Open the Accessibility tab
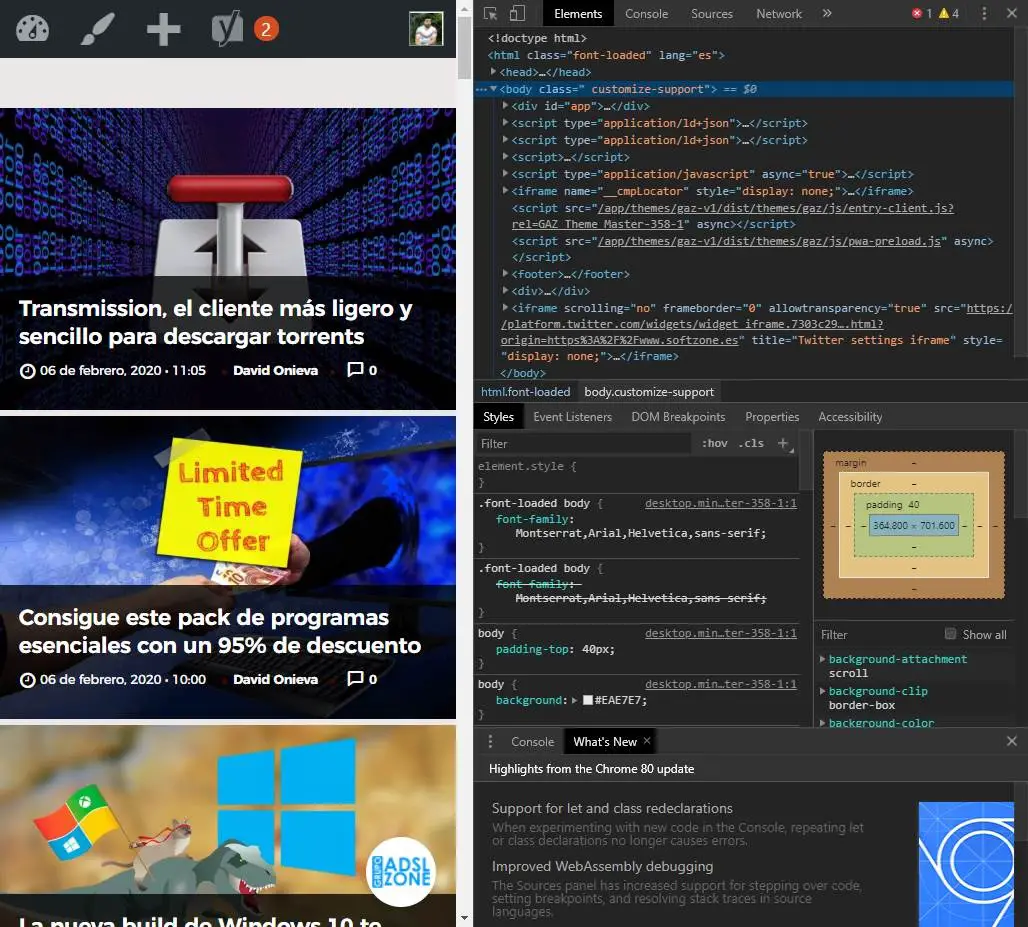Viewport: 1028px width, 927px height. click(850, 417)
